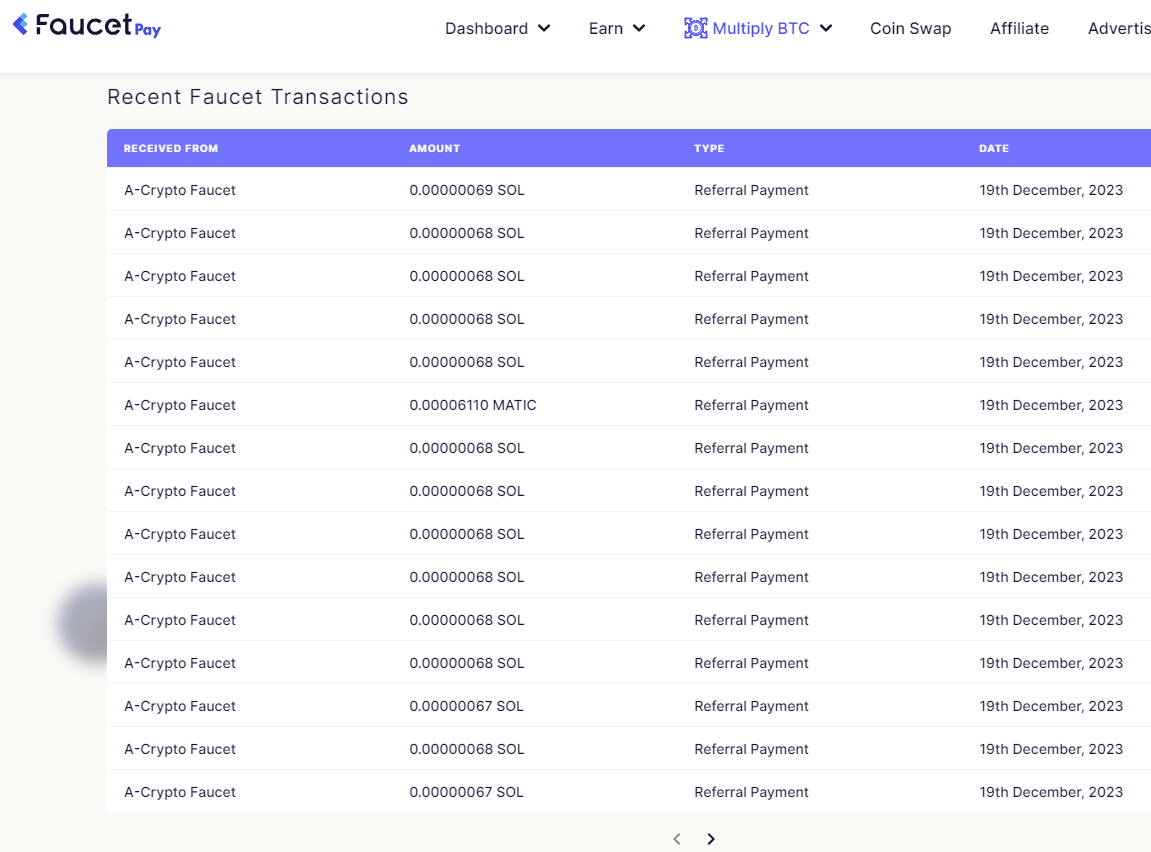Click the Recent Faucet Transactions heading
The width and height of the screenshot is (1151, 852).
pos(258,97)
